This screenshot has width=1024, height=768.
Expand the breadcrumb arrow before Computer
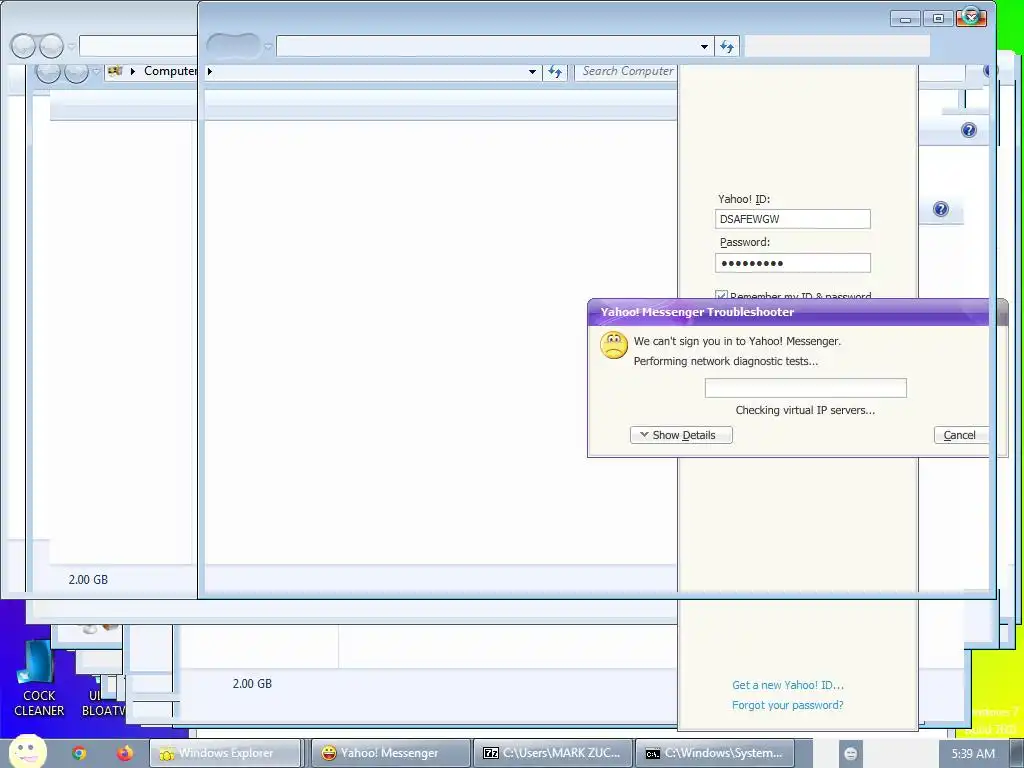pyautogui.click(x=133, y=71)
